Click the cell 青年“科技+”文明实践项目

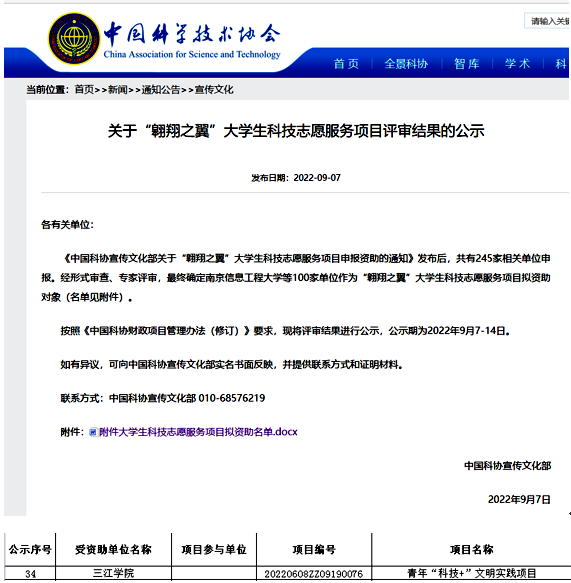(471, 573)
